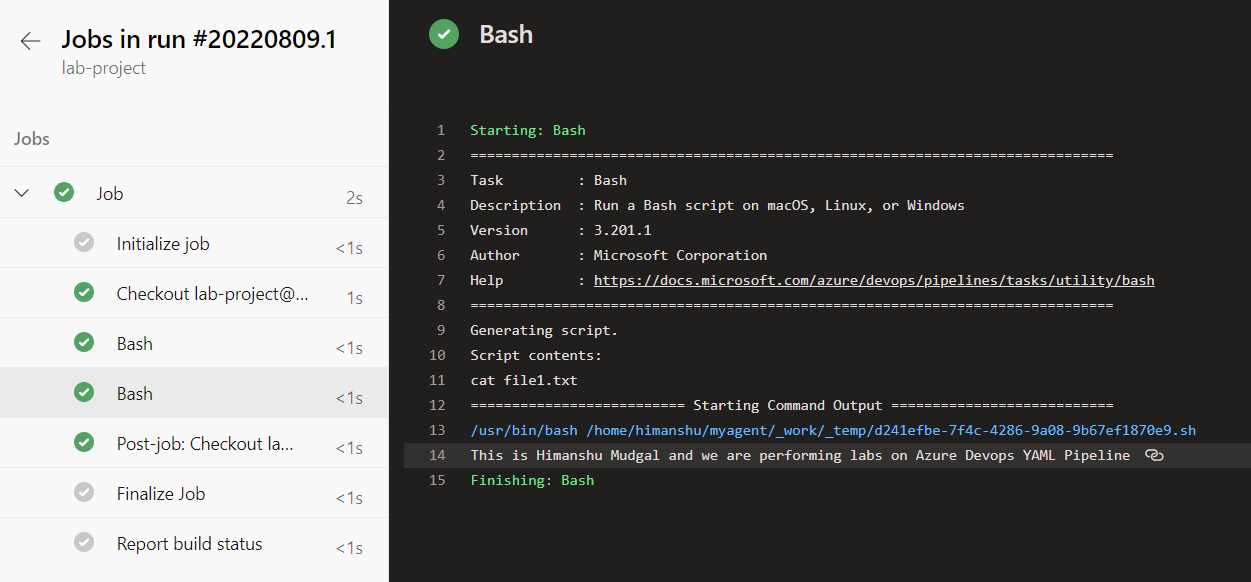The width and height of the screenshot is (1251, 582).
Task: Go back using the left arrow icon
Action: [x=30, y=40]
